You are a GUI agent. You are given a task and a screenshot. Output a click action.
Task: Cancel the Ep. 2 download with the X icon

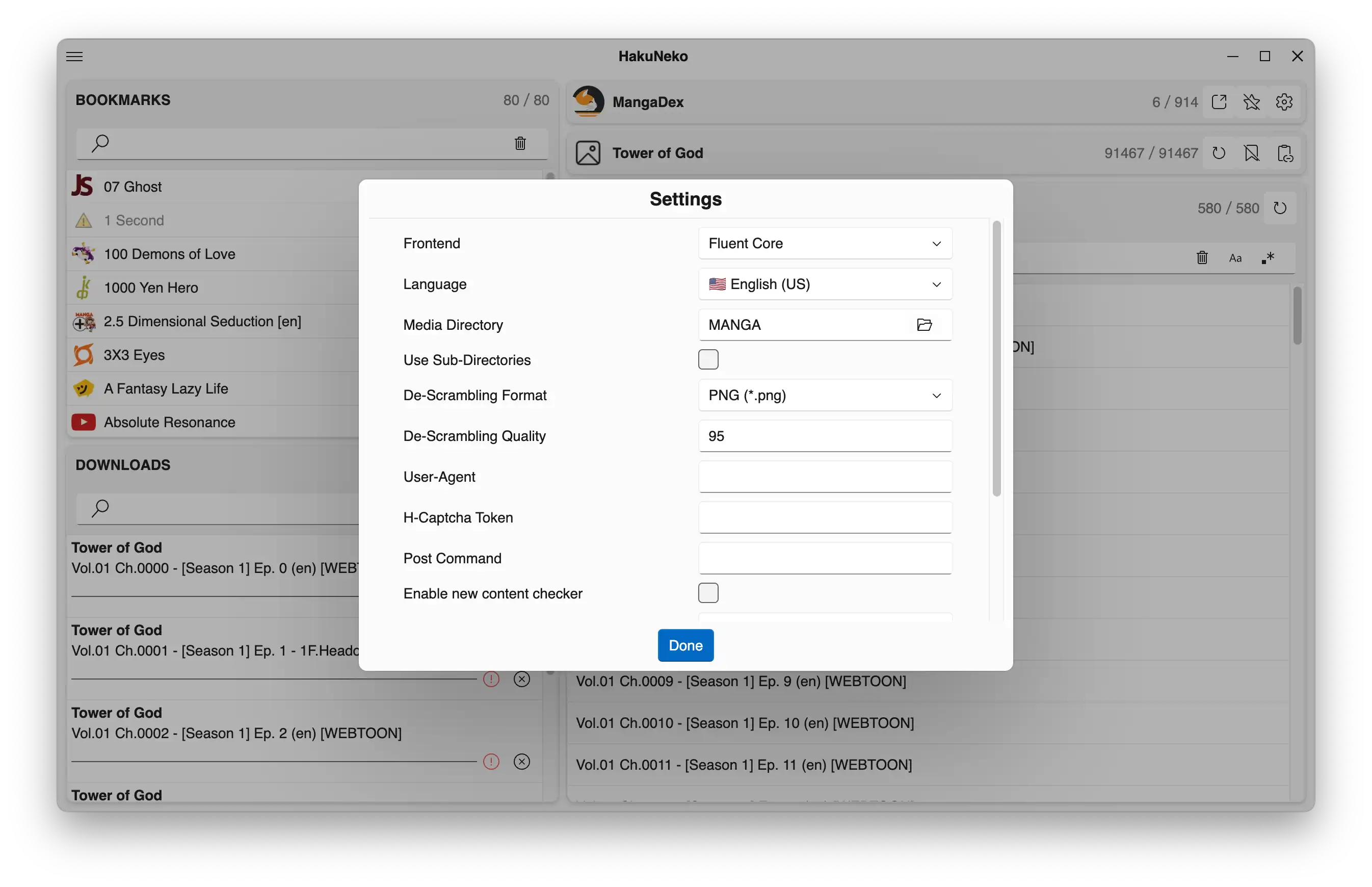pyautogui.click(x=521, y=762)
